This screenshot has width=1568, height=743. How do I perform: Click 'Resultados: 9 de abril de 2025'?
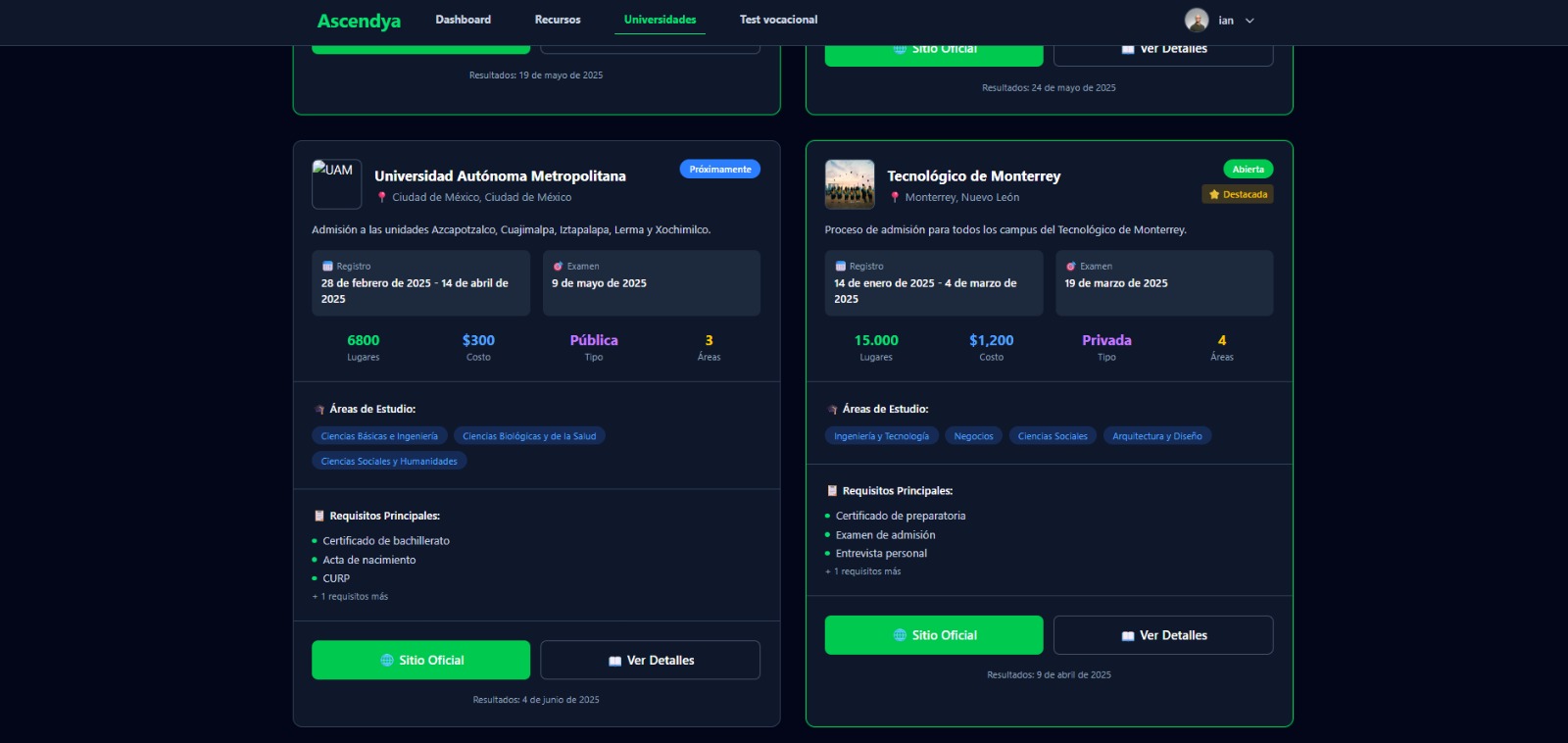1049,674
